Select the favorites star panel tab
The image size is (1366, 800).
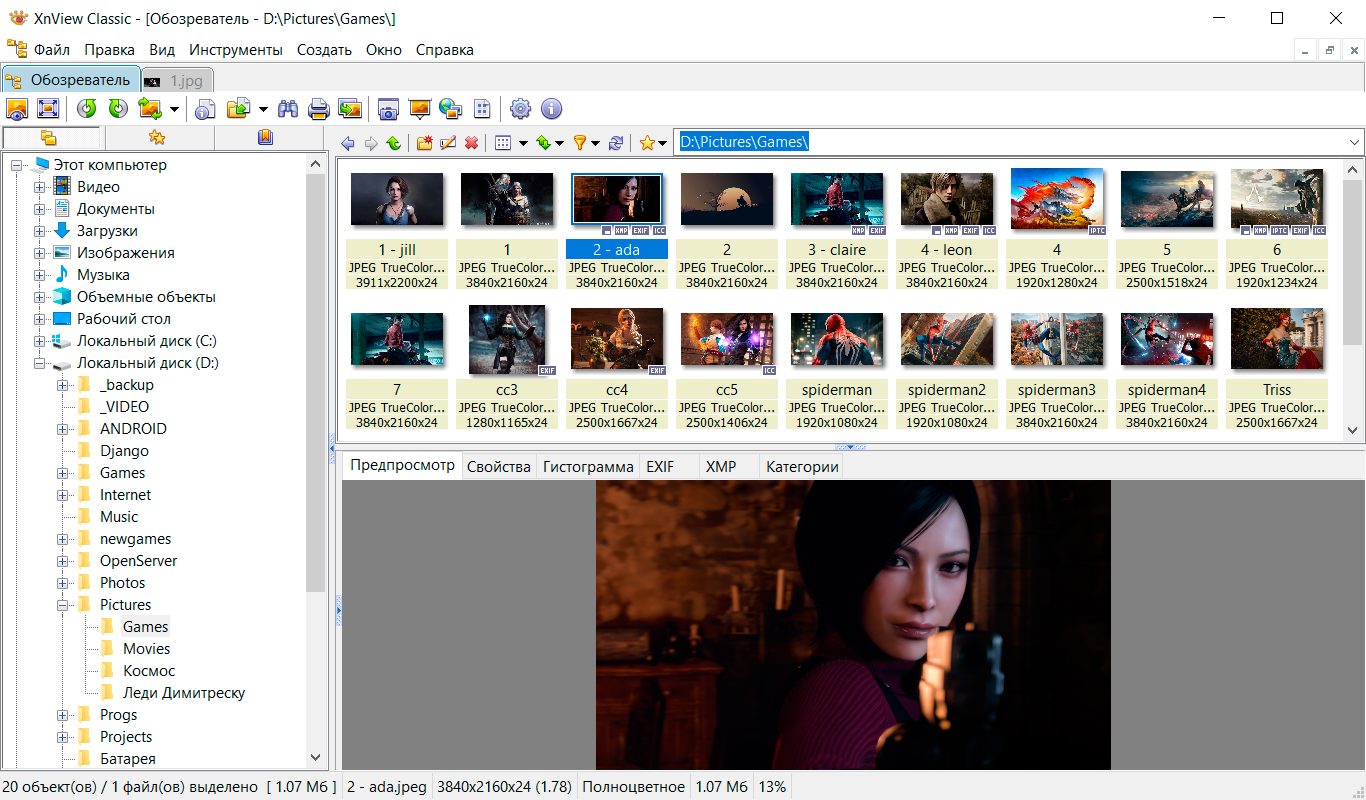click(x=157, y=138)
